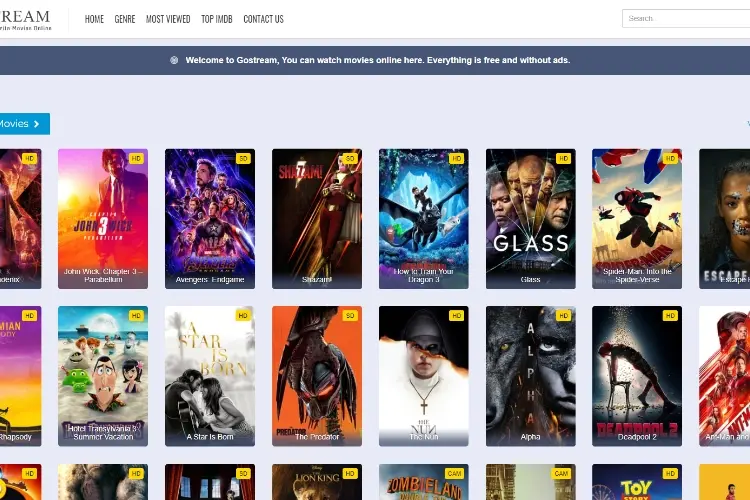Open The Nun movie poster
The width and height of the screenshot is (750, 500).
point(424,376)
